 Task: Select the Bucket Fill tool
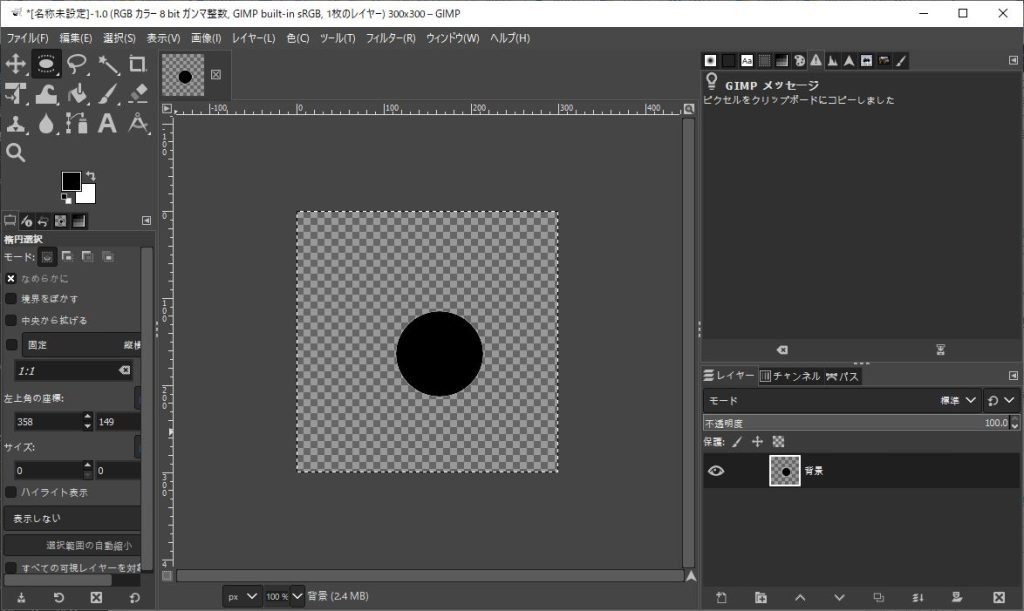click(x=77, y=94)
